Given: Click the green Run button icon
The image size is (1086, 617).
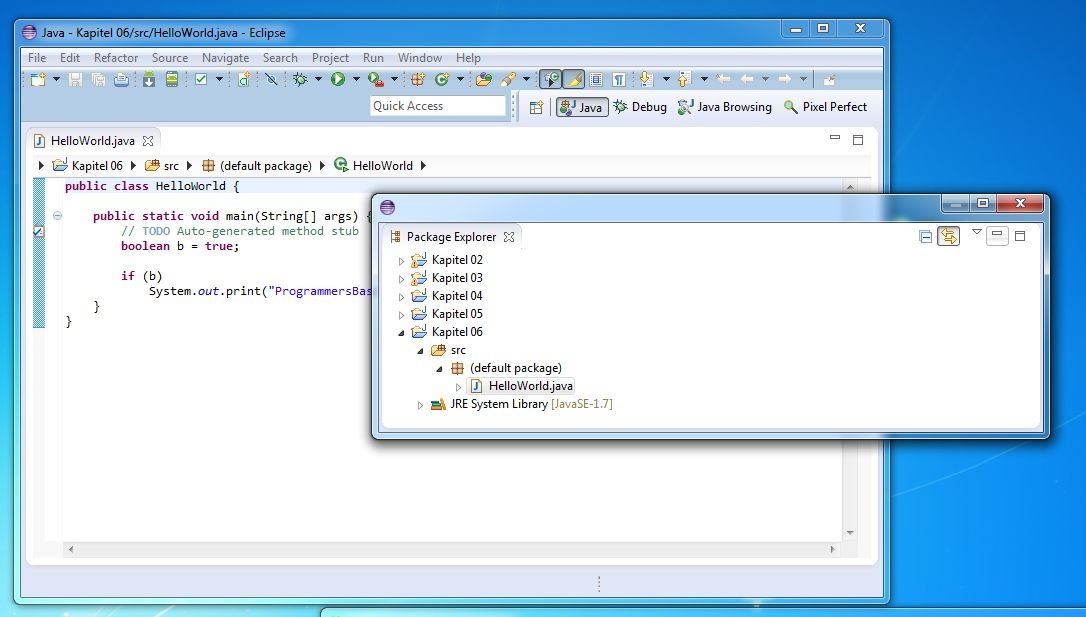Looking at the screenshot, I should point(338,80).
